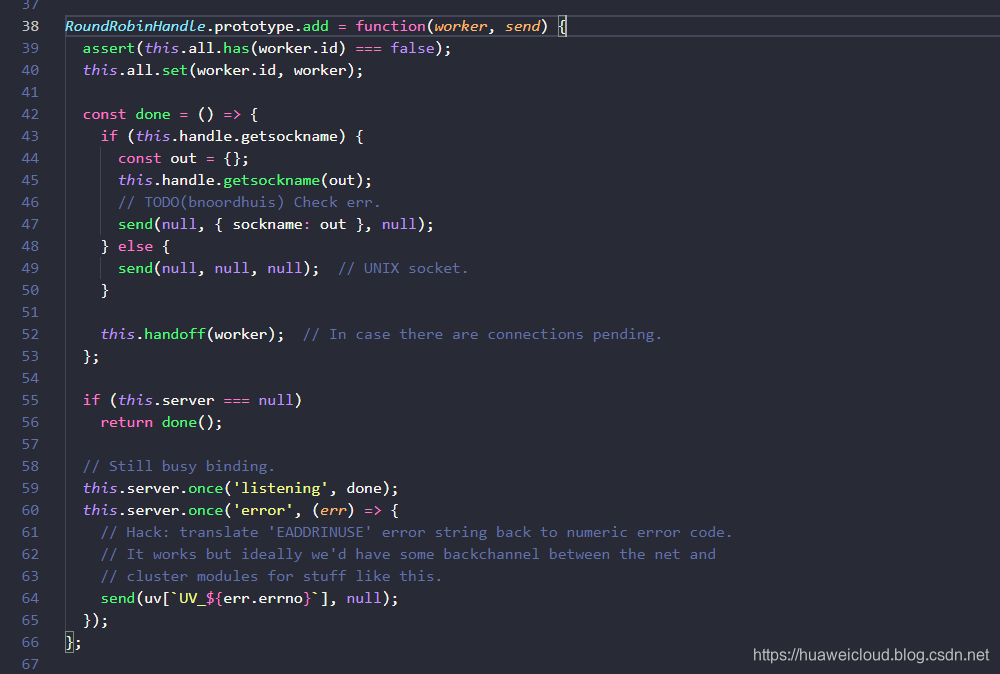The height and width of the screenshot is (674, 1000).
Task: Click line number 38 in the gutter
Action: pos(30,26)
